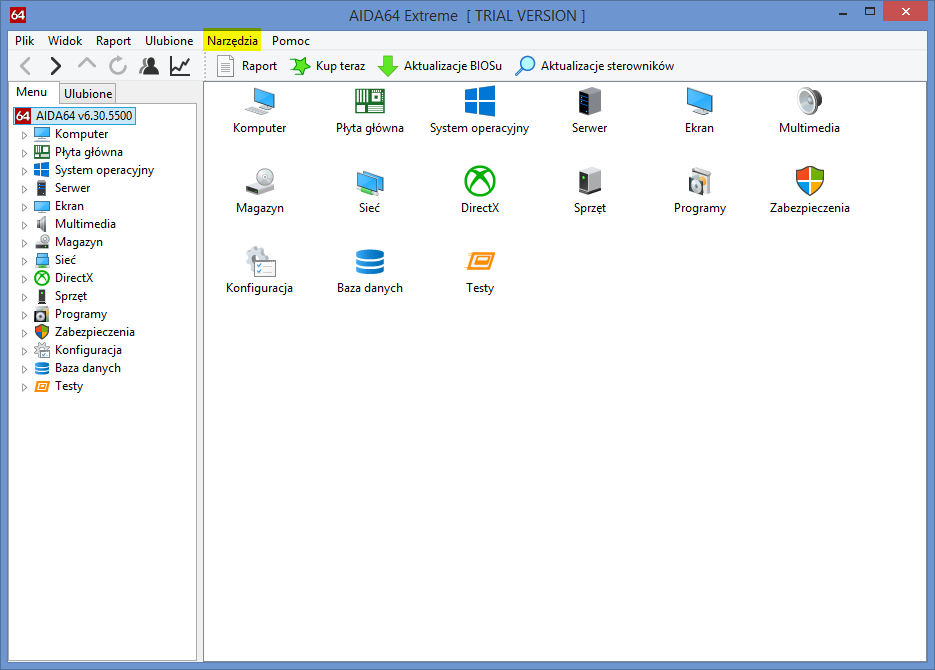Click the AIDA64 logo in title bar
Screen dimensions: 935x670
18,14
